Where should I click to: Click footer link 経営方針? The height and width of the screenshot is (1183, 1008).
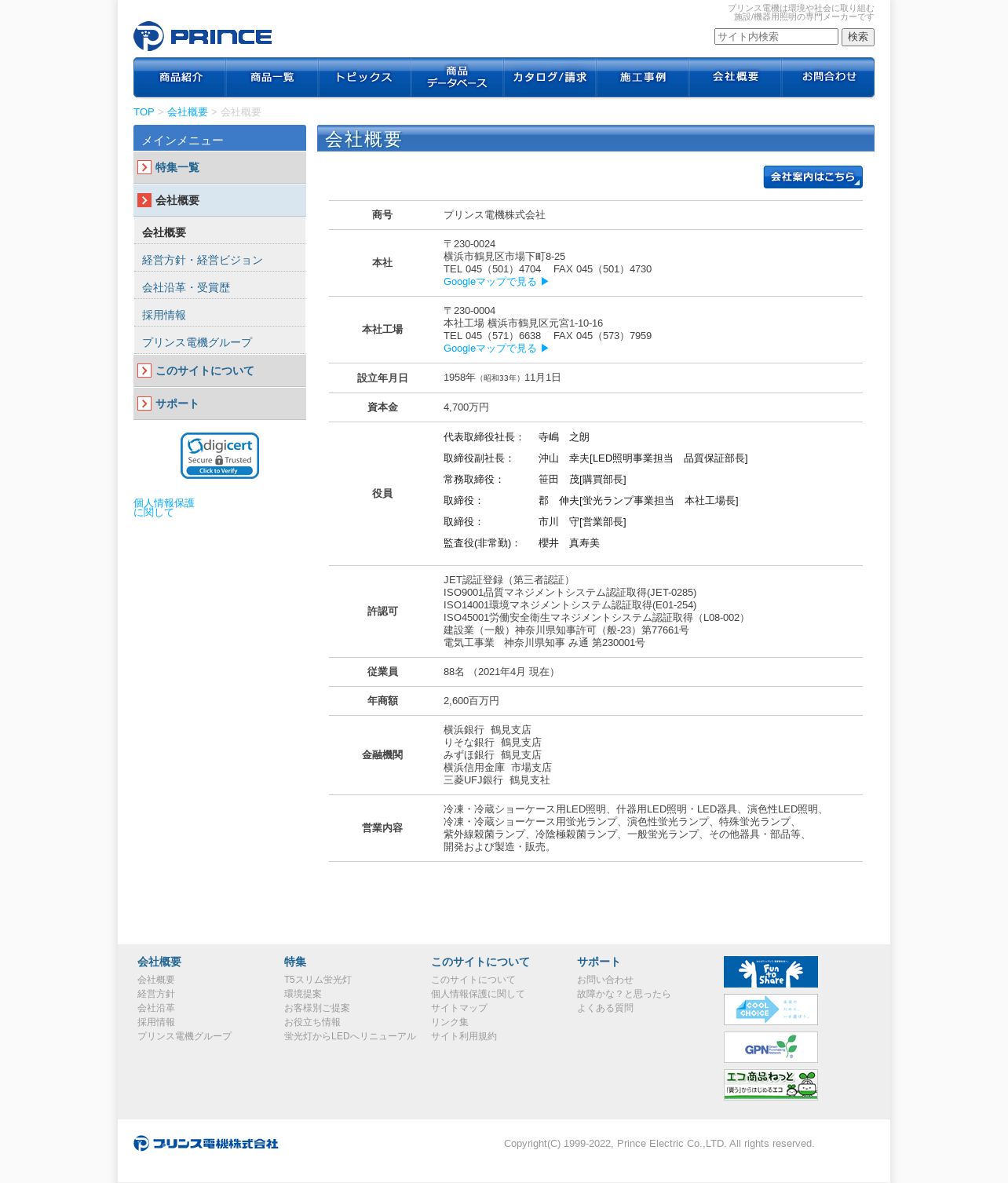pyautogui.click(x=156, y=994)
